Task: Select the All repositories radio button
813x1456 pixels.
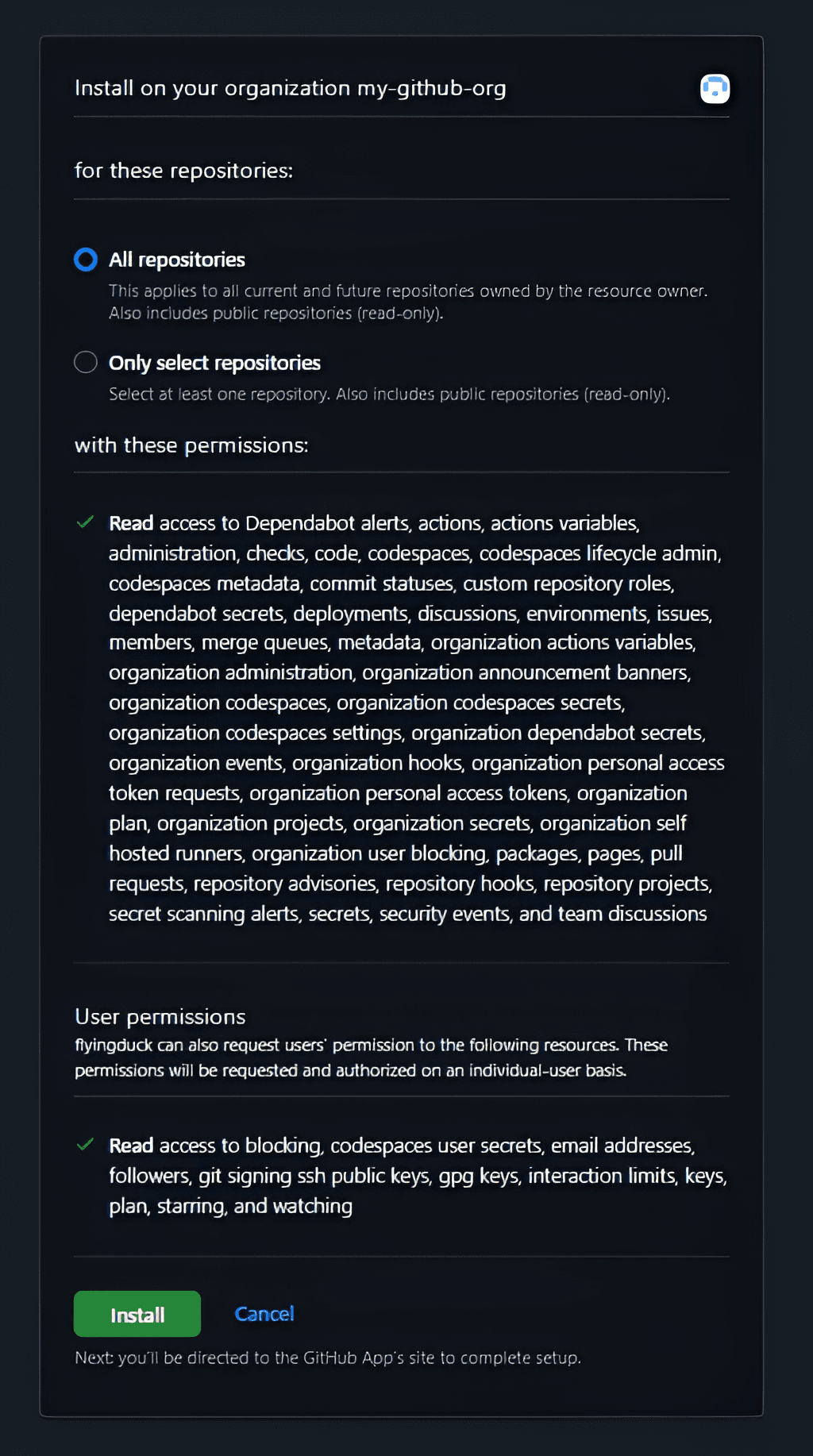Action: tap(86, 260)
